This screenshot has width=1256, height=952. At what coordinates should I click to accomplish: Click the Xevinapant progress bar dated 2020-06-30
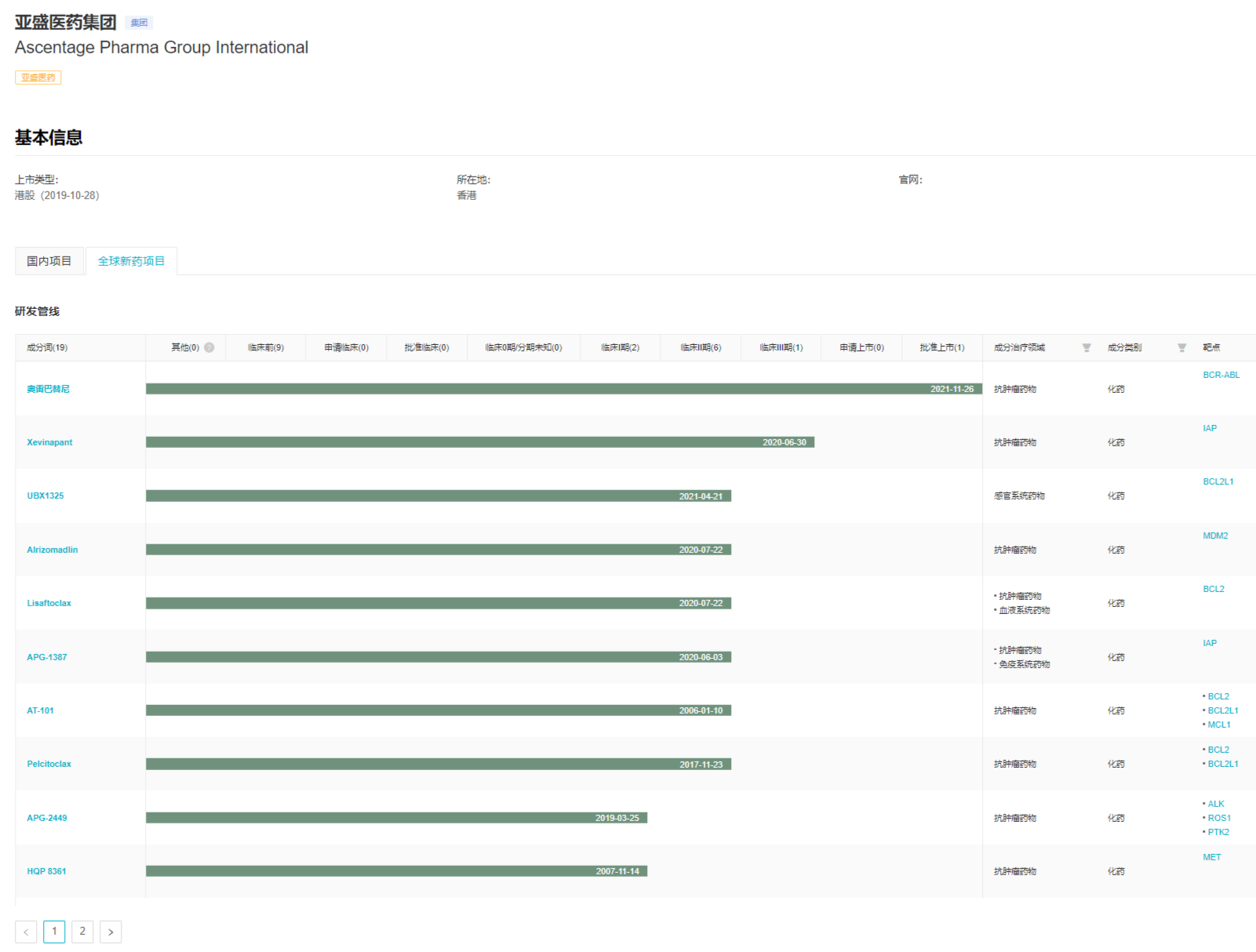480,442
